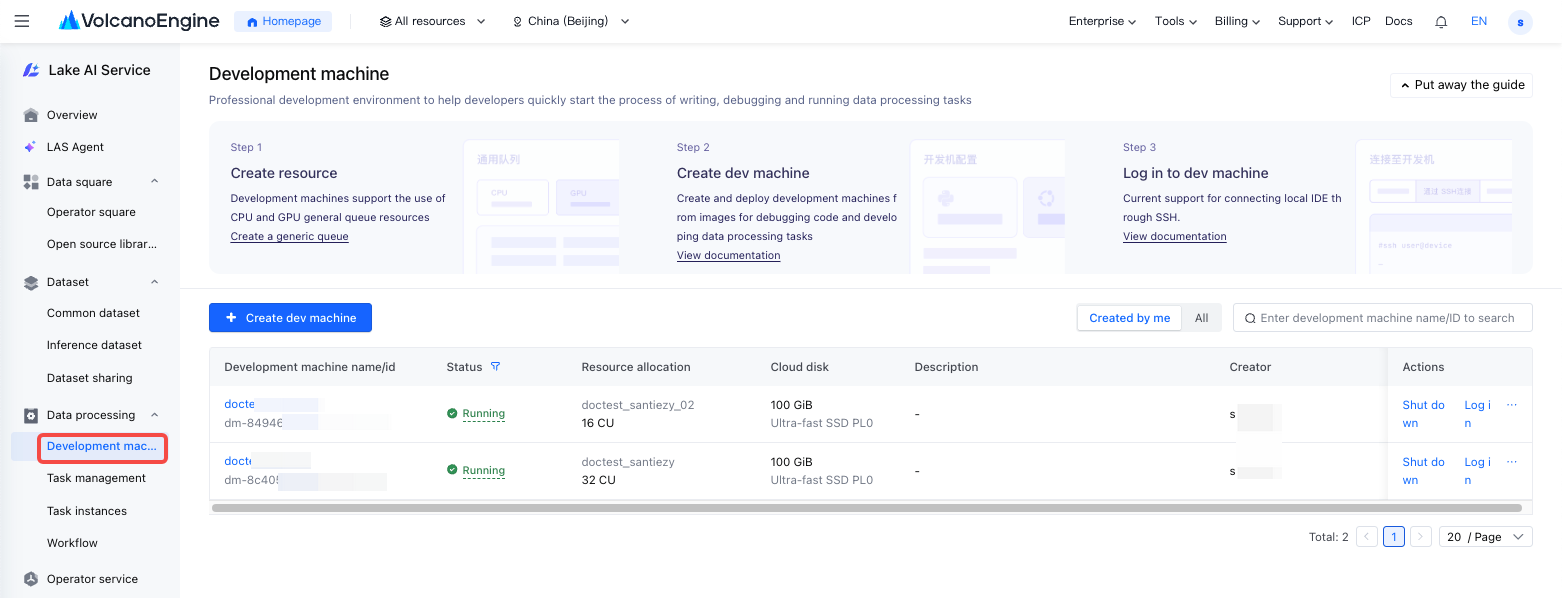
Task: Open the hamburger navigation menu
Action: pyautogui.click(x=22, y=21)
